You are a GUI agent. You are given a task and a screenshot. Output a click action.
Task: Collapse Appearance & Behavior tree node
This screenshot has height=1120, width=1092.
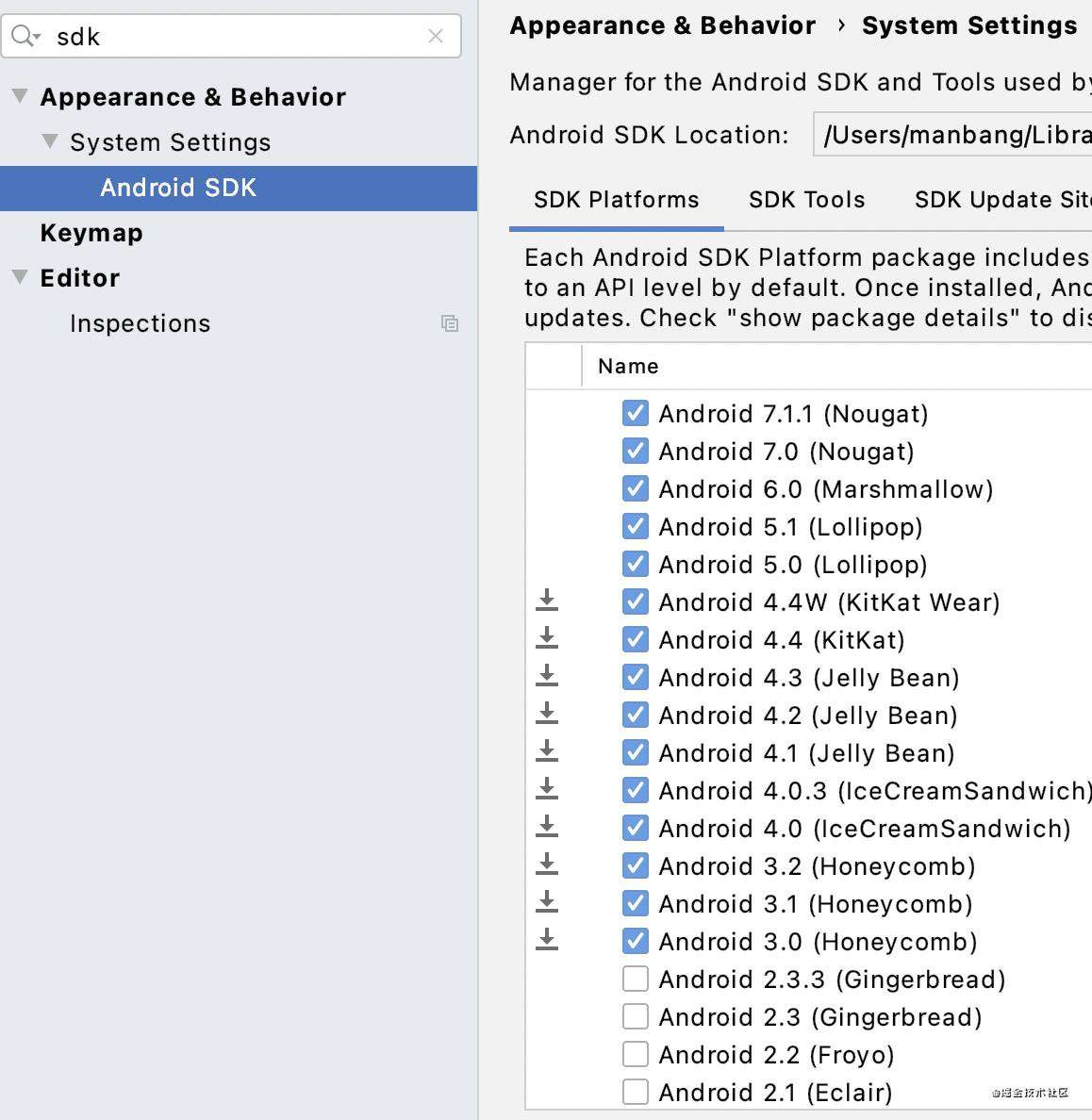(20, 96)
